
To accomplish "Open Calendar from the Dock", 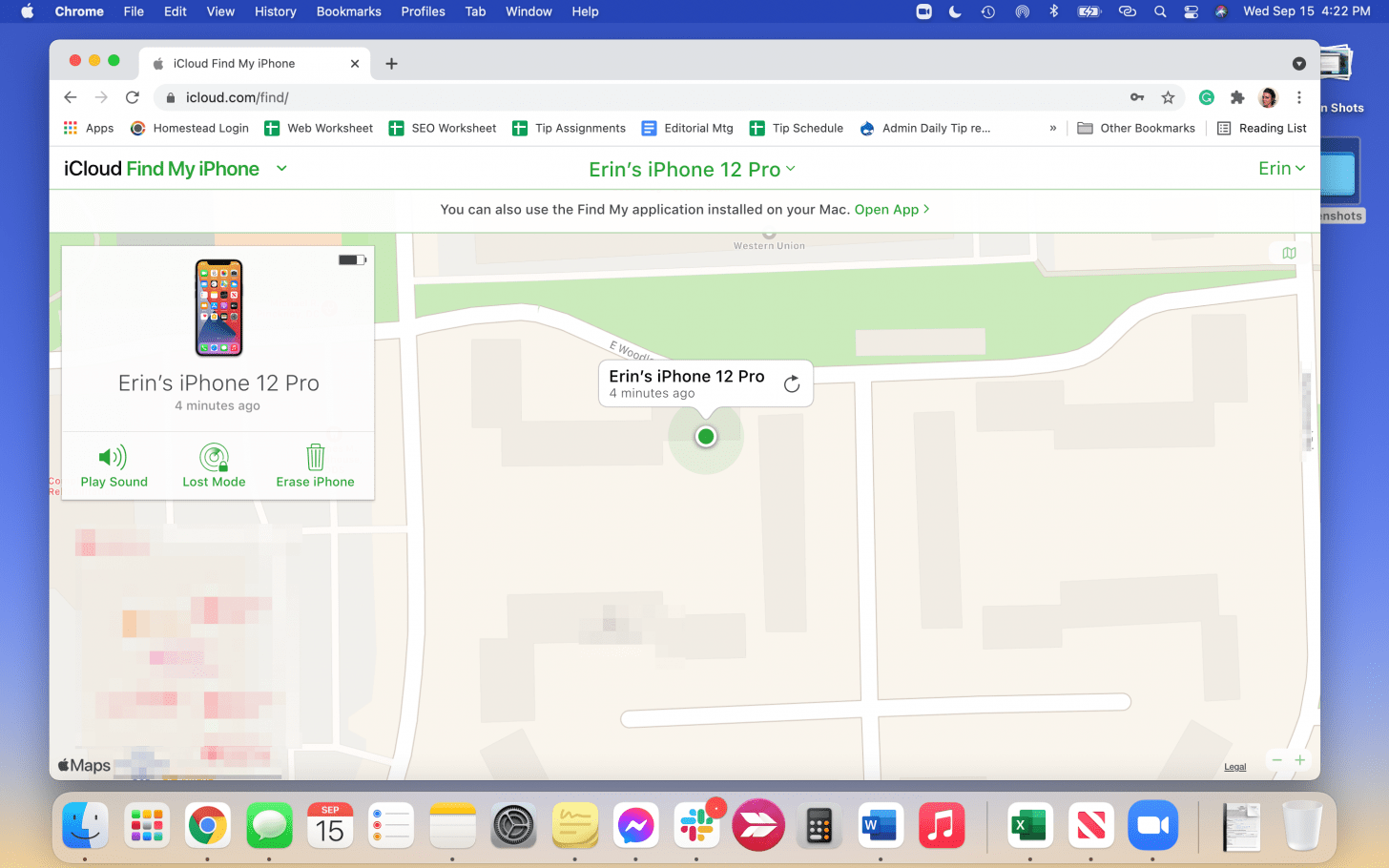I will coord(330,825).
